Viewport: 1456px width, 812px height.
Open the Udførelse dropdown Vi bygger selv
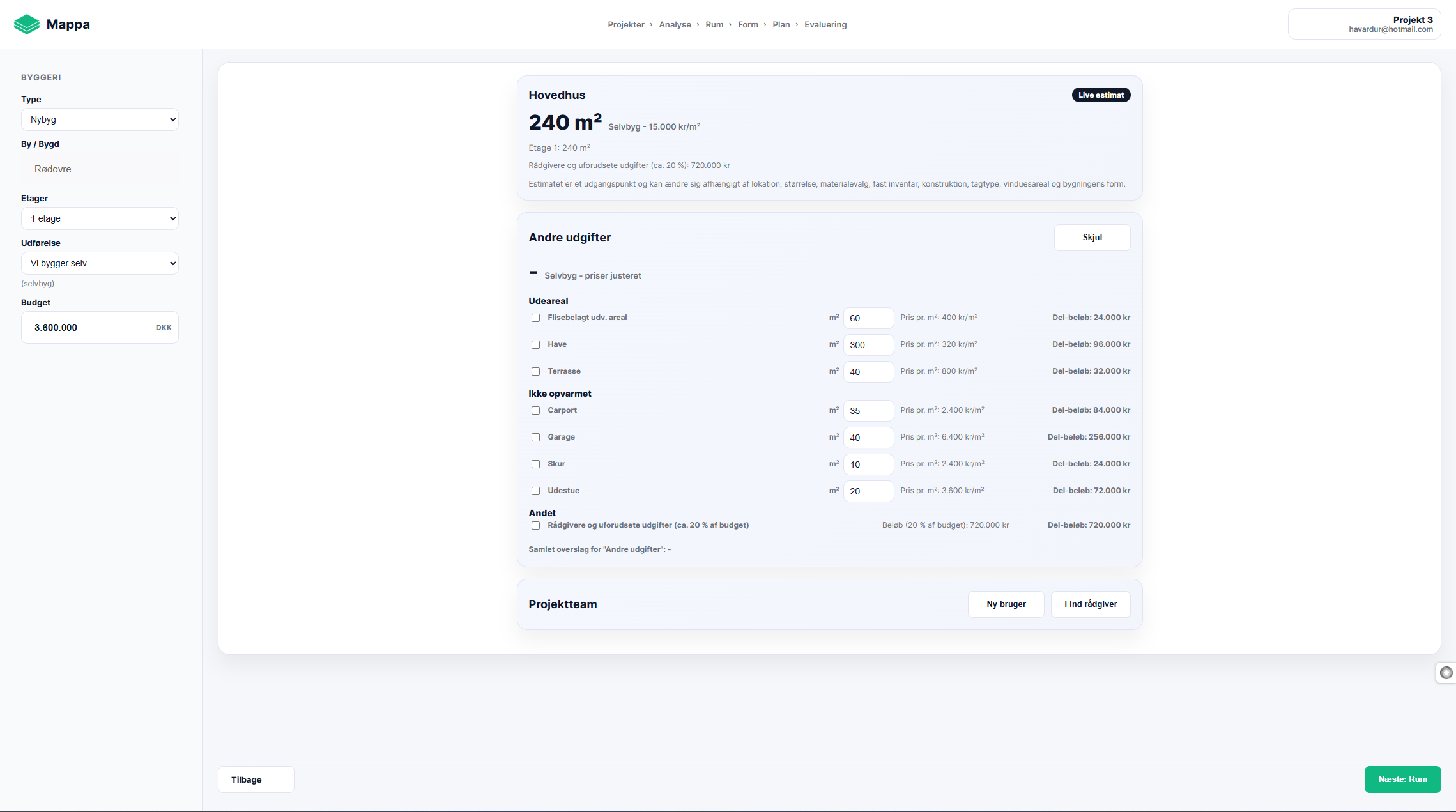[100, 263]
